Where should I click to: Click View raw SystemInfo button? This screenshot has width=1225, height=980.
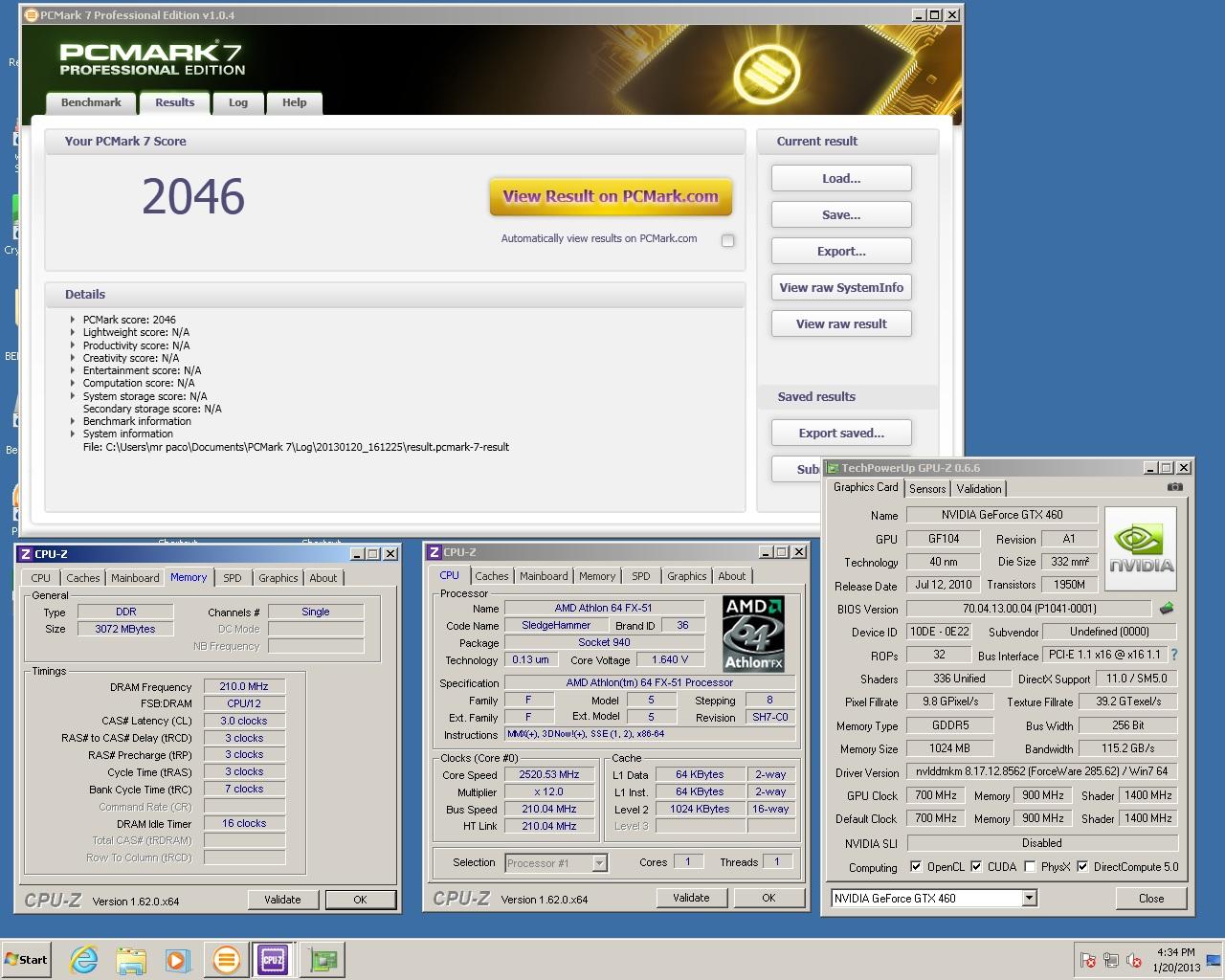841,287
